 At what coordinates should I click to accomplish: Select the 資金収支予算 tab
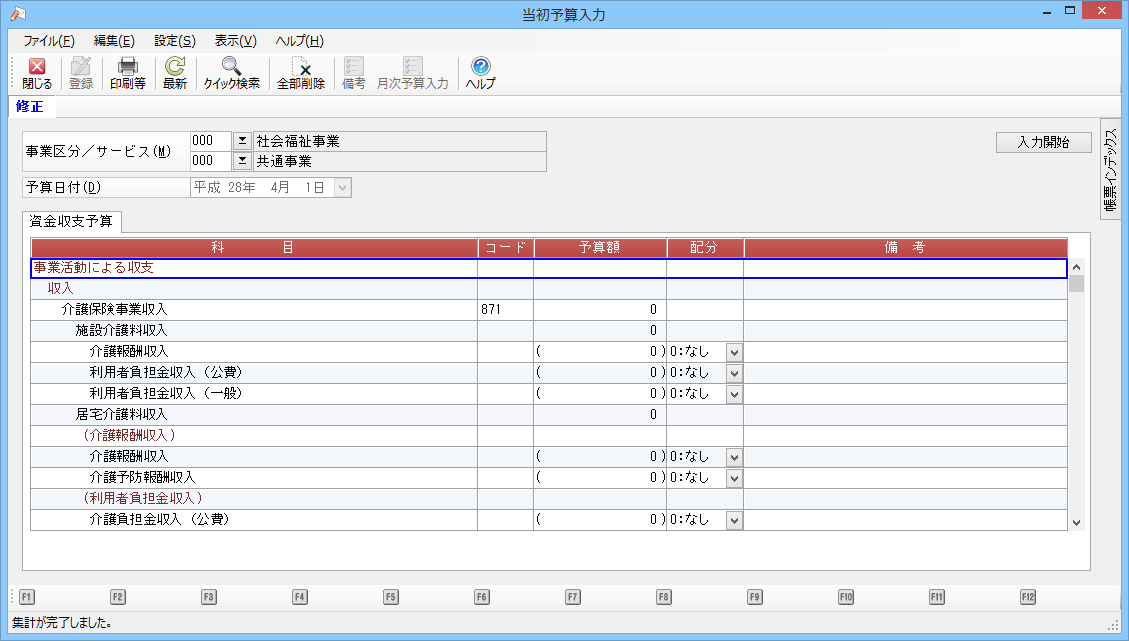tap(72, 221)
